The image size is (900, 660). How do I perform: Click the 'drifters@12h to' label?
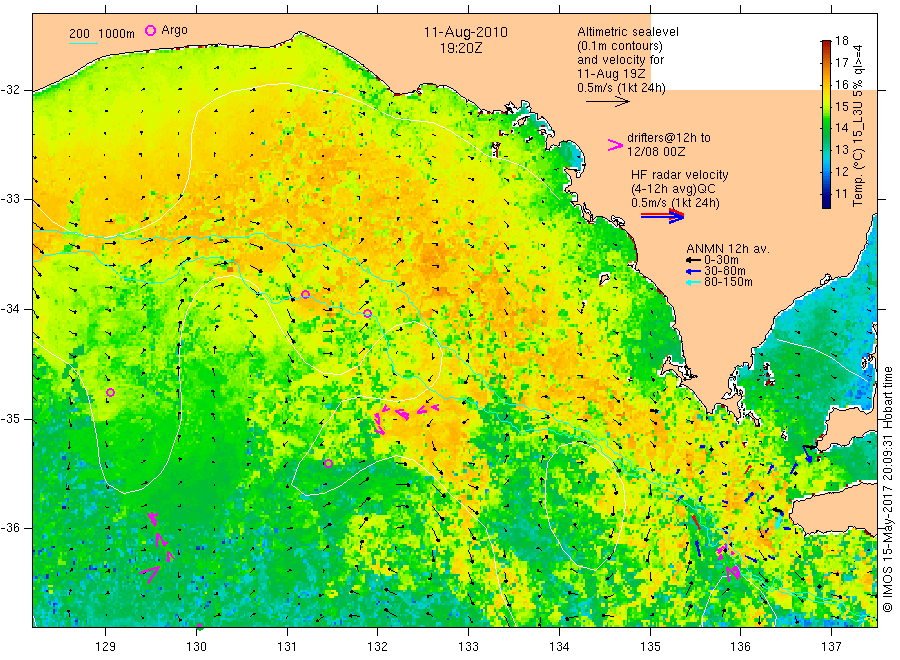tap(669, 138)
